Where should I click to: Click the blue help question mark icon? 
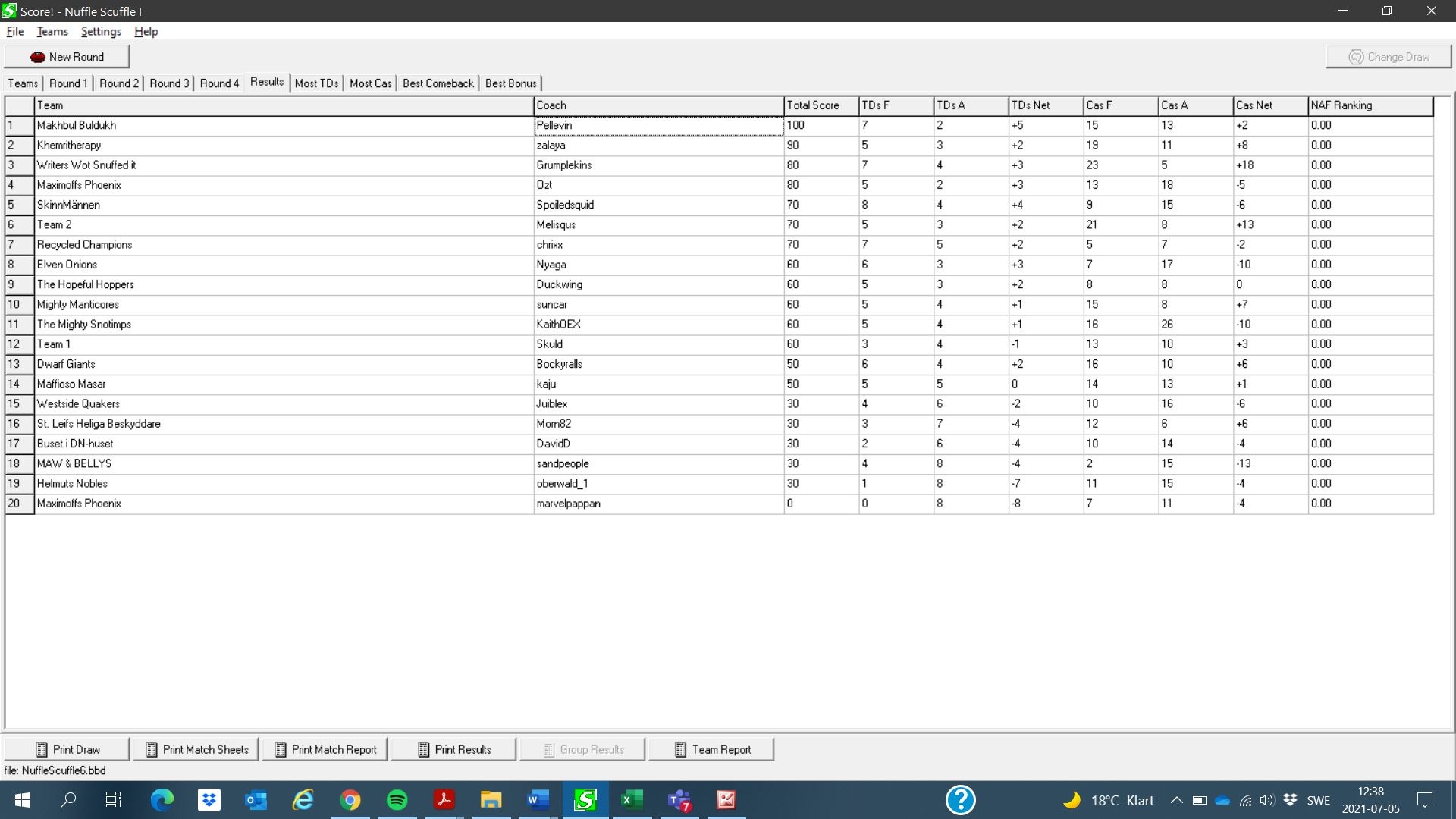(x=960, y=800)
